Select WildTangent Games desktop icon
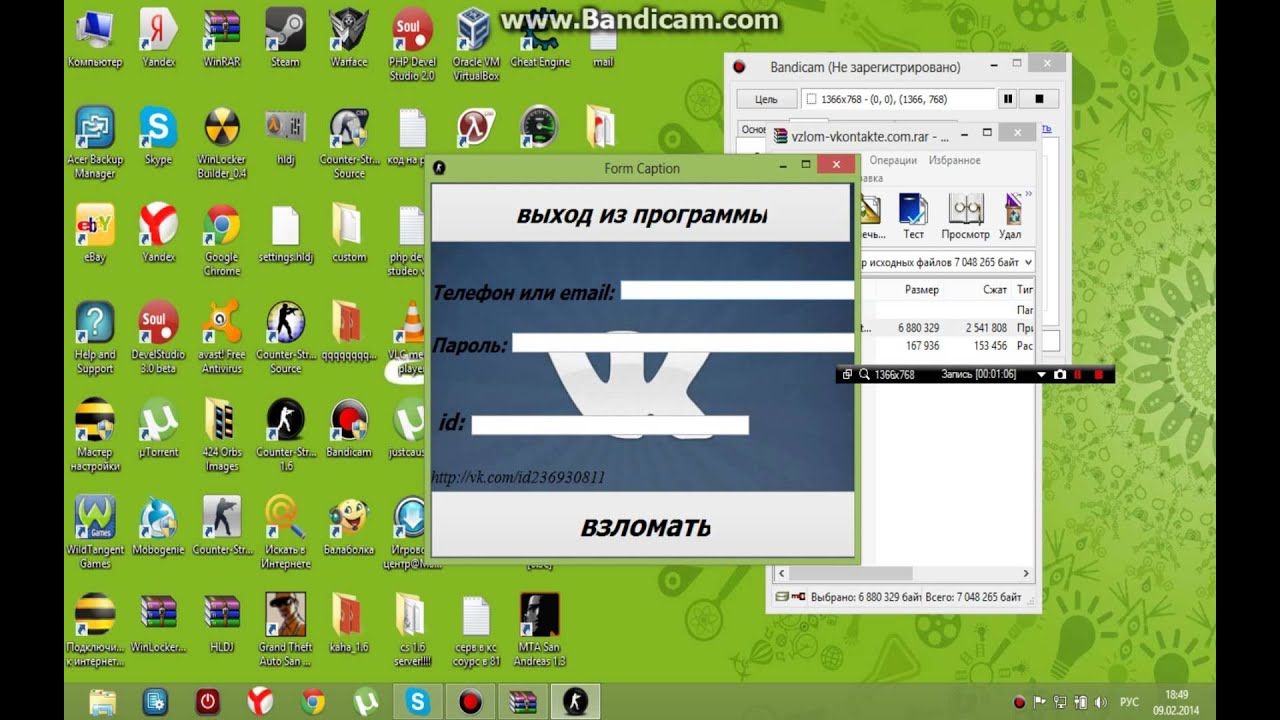The image size is (1280, 720). (x=95, y=533)
